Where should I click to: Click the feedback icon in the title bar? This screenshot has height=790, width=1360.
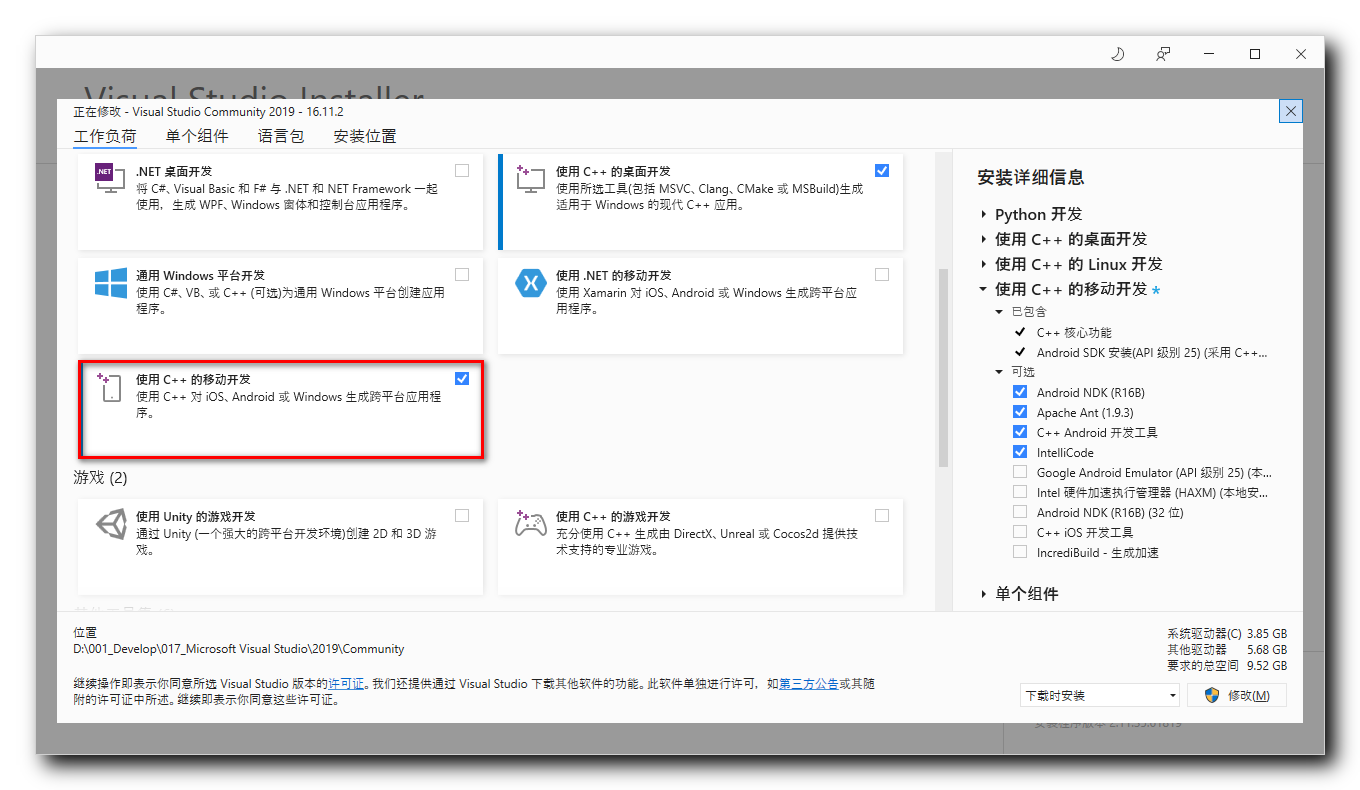(1163, 54)
